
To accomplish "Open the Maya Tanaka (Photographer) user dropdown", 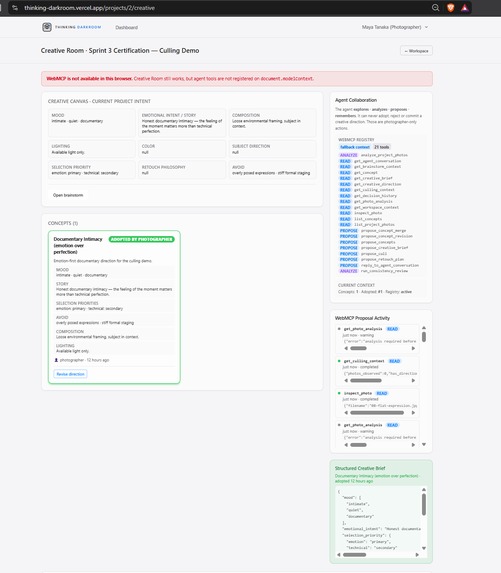I will [x=395, y=27].
